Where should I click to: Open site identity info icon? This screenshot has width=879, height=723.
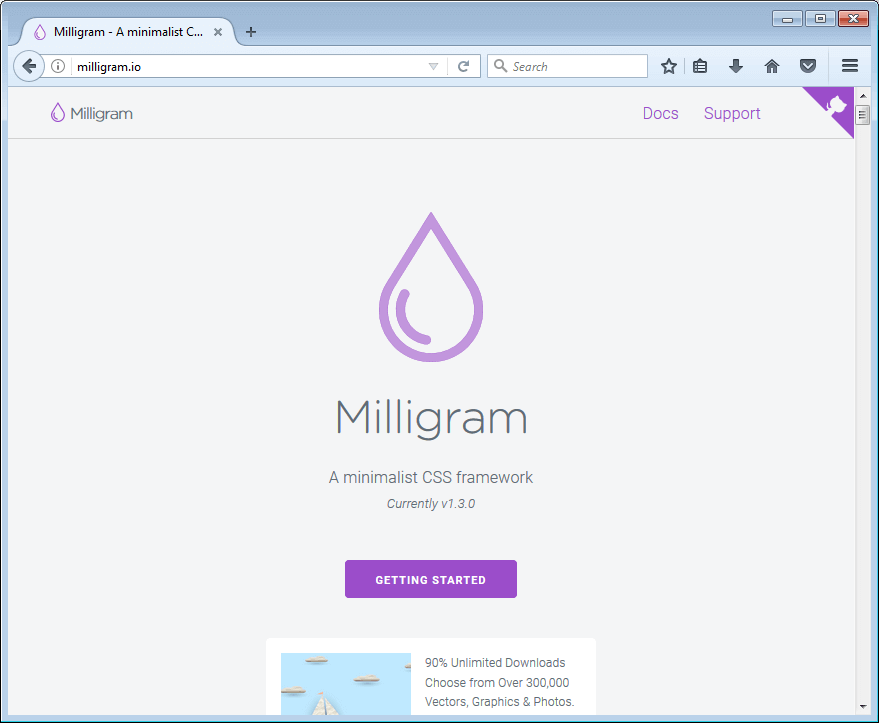pos(58,67)
